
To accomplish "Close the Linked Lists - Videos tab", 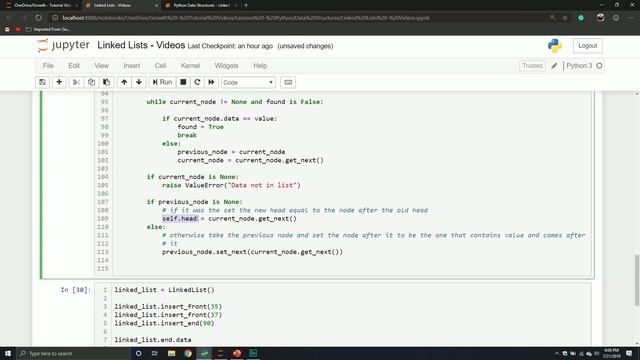I will (156, 5).
